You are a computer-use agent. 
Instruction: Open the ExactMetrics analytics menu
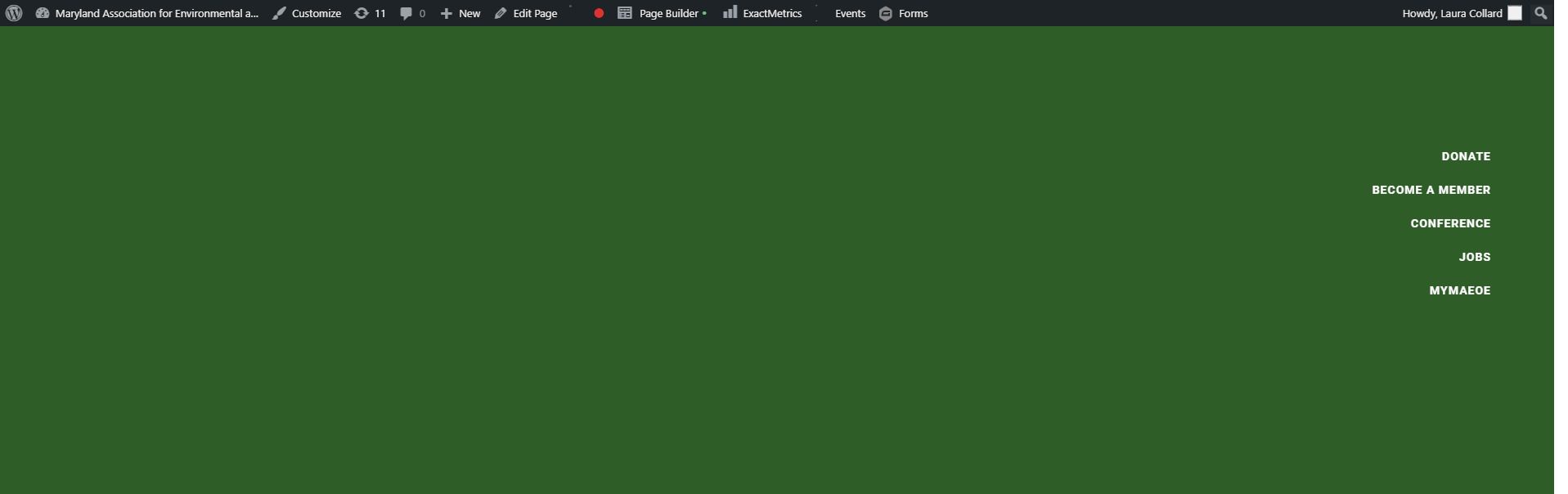(762, 13)
